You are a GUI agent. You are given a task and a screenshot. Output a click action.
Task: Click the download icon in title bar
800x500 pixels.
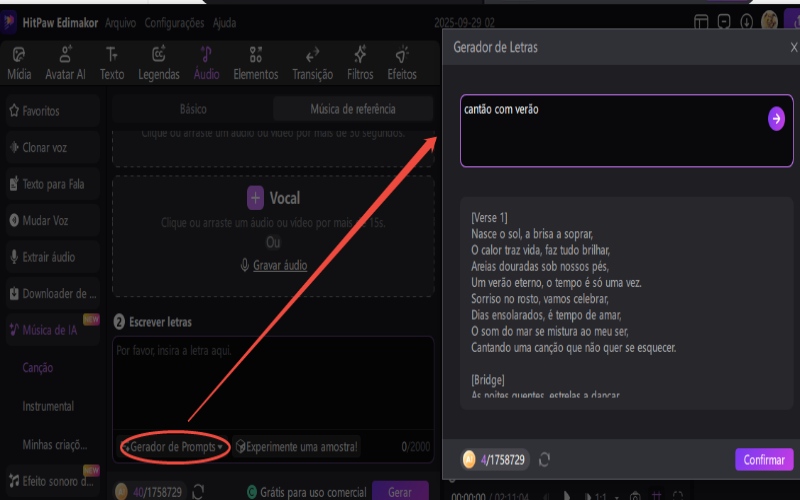point(746,22)
